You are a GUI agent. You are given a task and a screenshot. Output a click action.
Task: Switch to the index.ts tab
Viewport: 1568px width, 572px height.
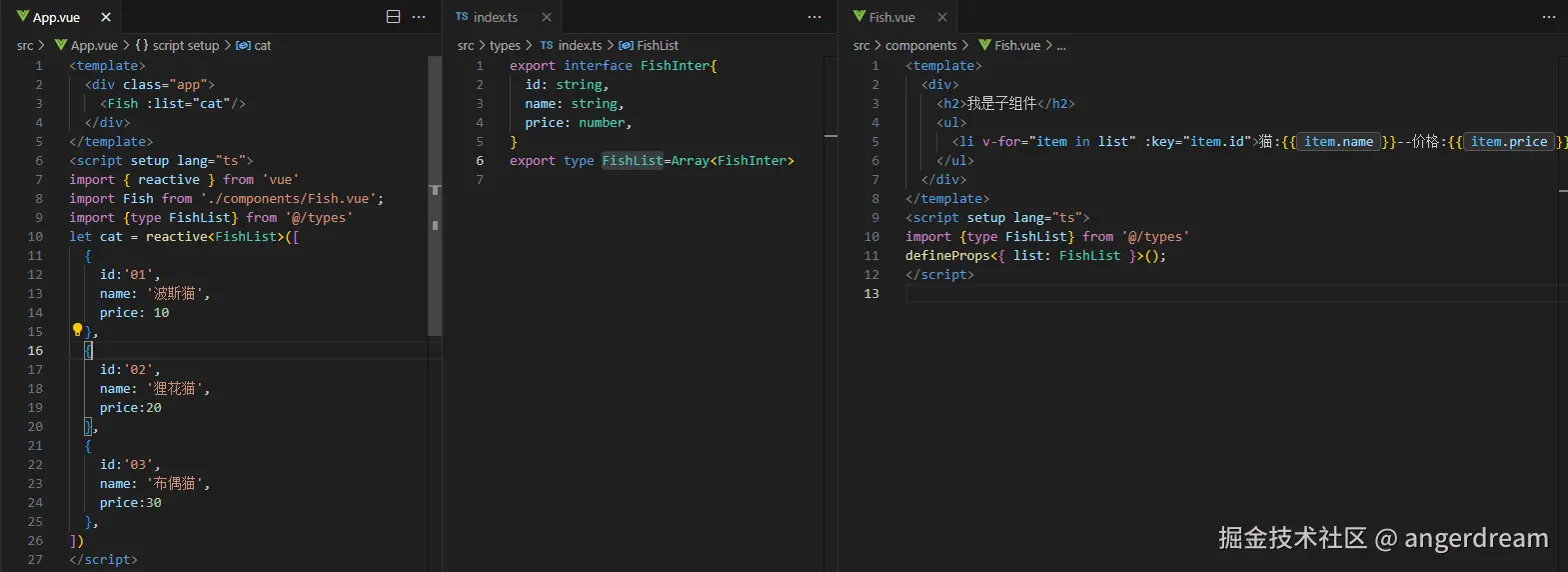click(x=495, y=17)
